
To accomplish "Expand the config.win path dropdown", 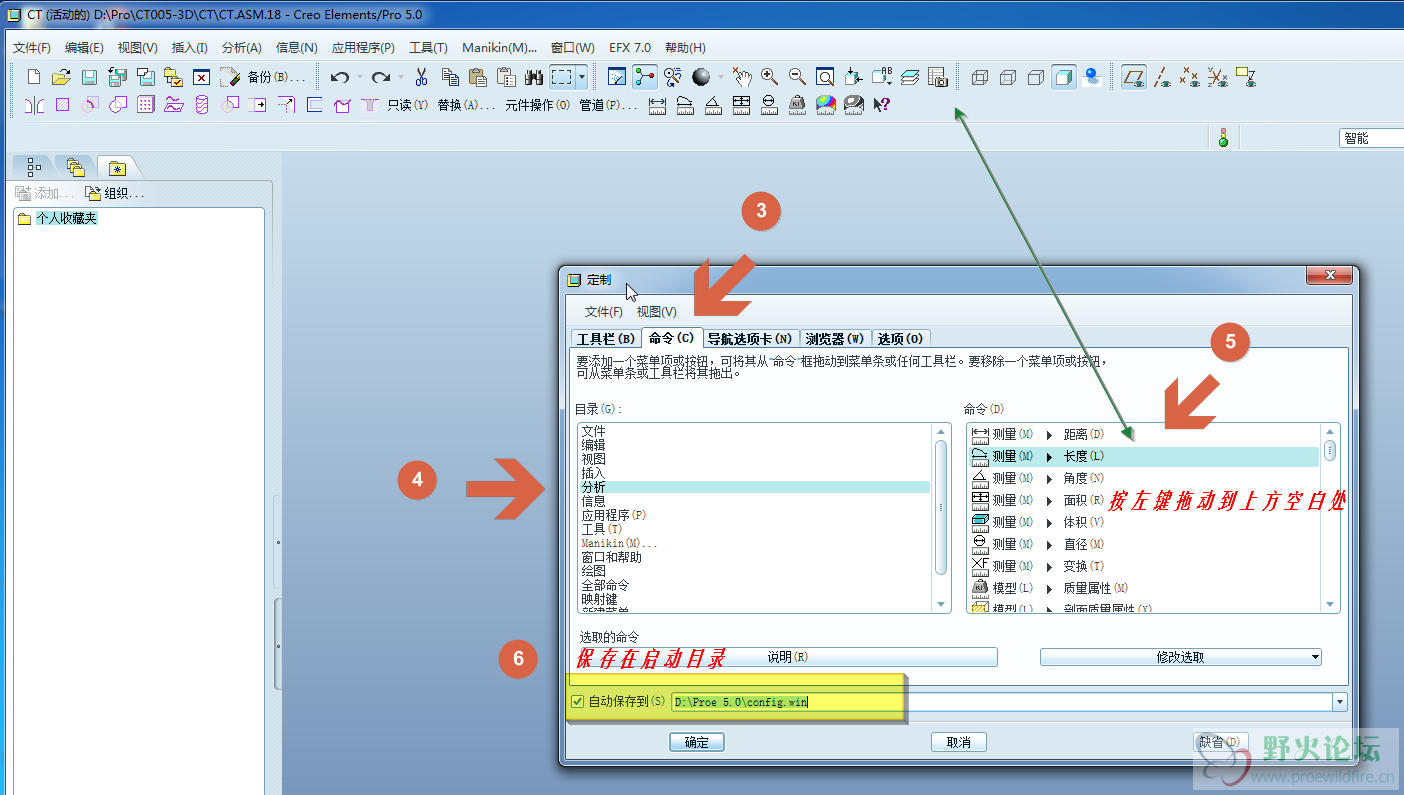I will 1339,702.
